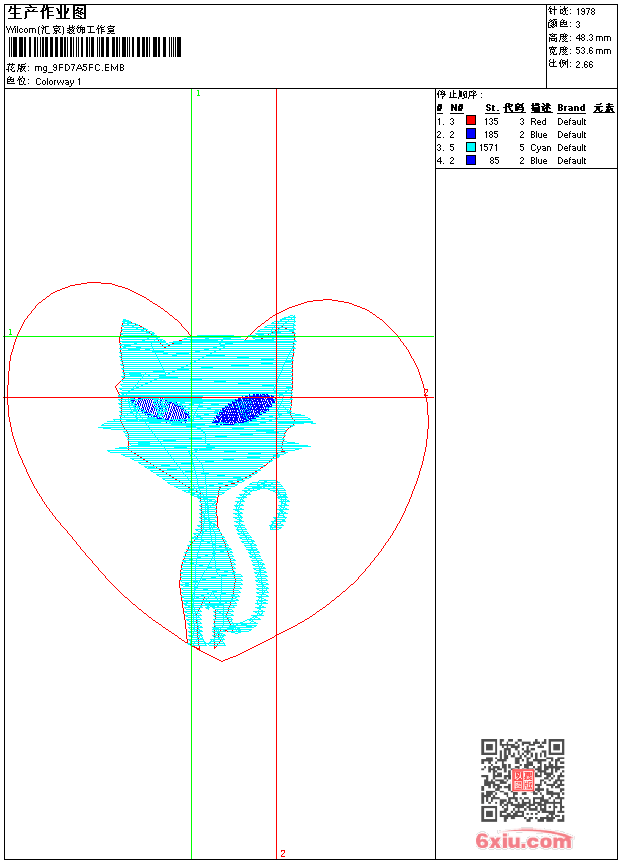This screenshot has height=860, width=620.
Task: Click the 代码 column header
Action: click(514, 108)
